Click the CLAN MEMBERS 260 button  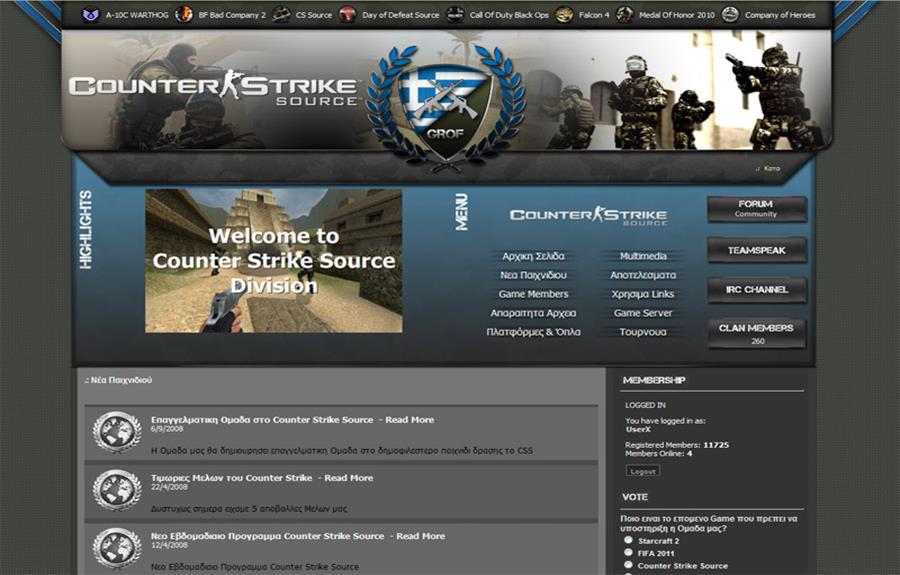pos(757,333)
